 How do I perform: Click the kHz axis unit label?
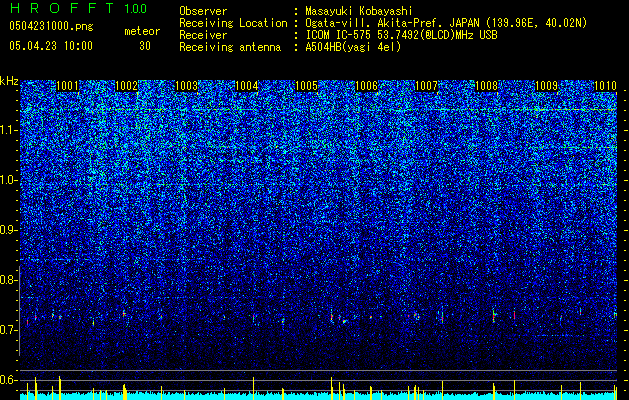[x=9, y=81]
